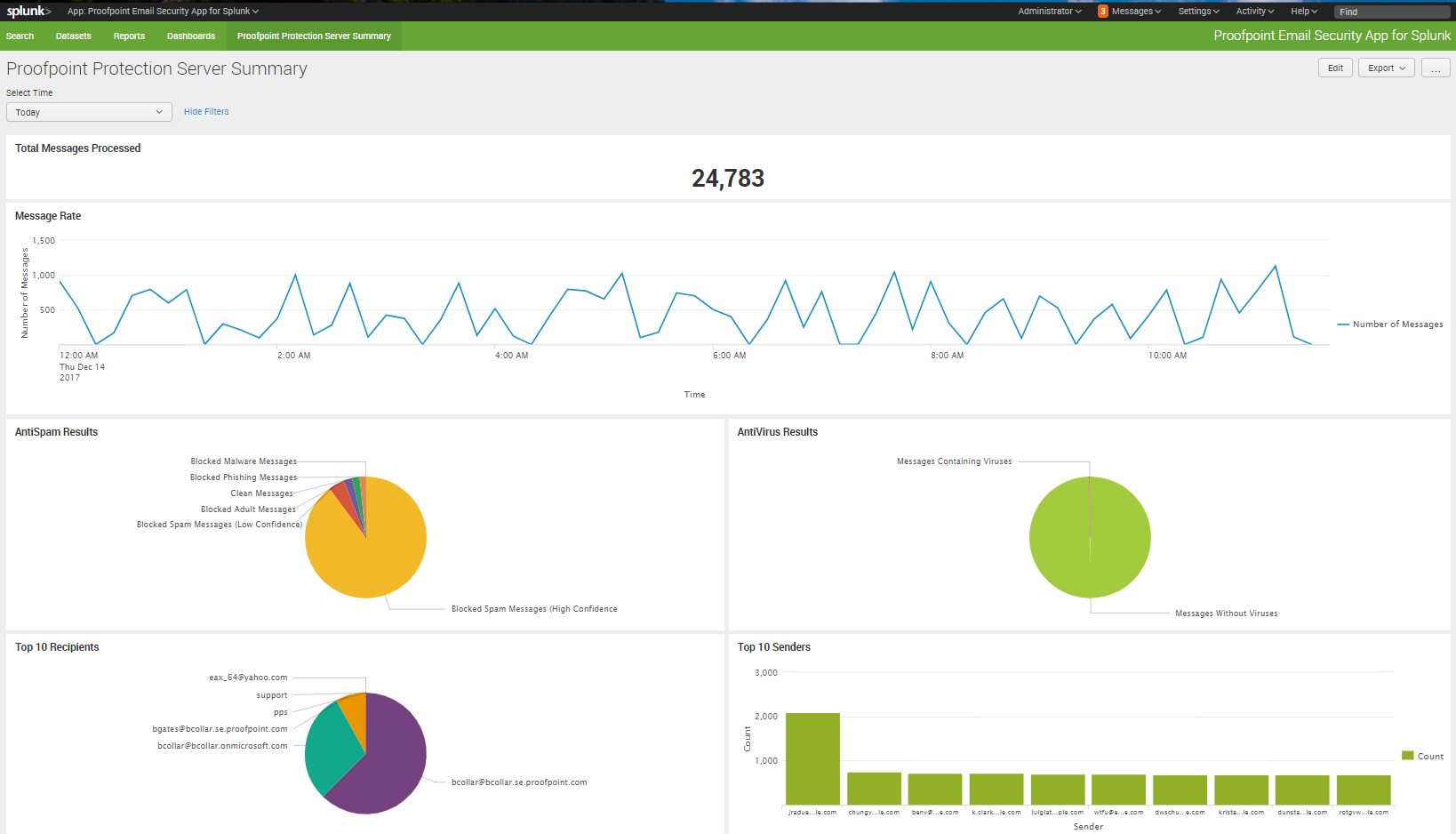Viewport: 1456px width, 834px height.
Task: Click the 'AntiVirus Results' panel title
Action: pyautogui.click(x=777, y=432)
